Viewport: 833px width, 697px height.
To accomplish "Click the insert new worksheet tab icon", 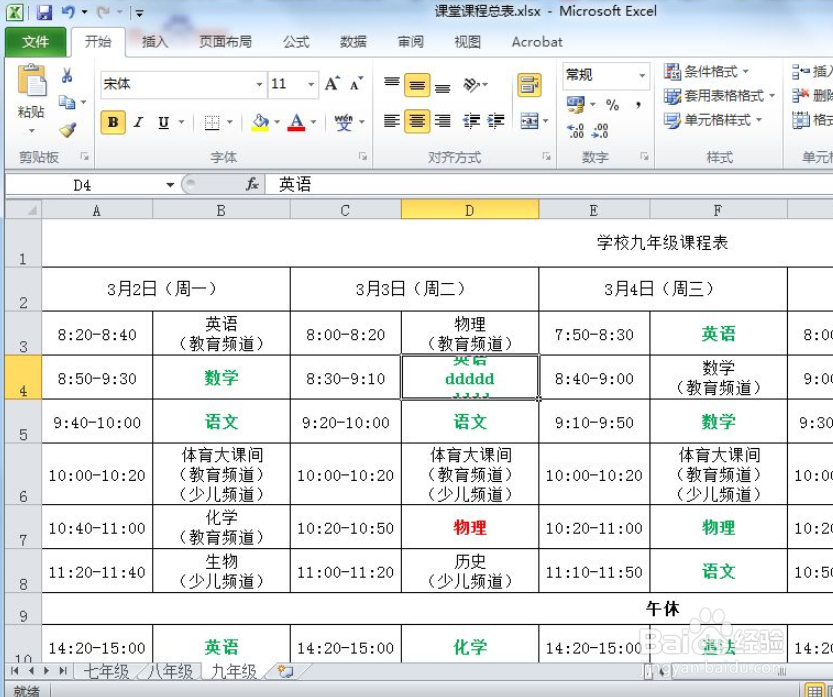I will point(285,671).
